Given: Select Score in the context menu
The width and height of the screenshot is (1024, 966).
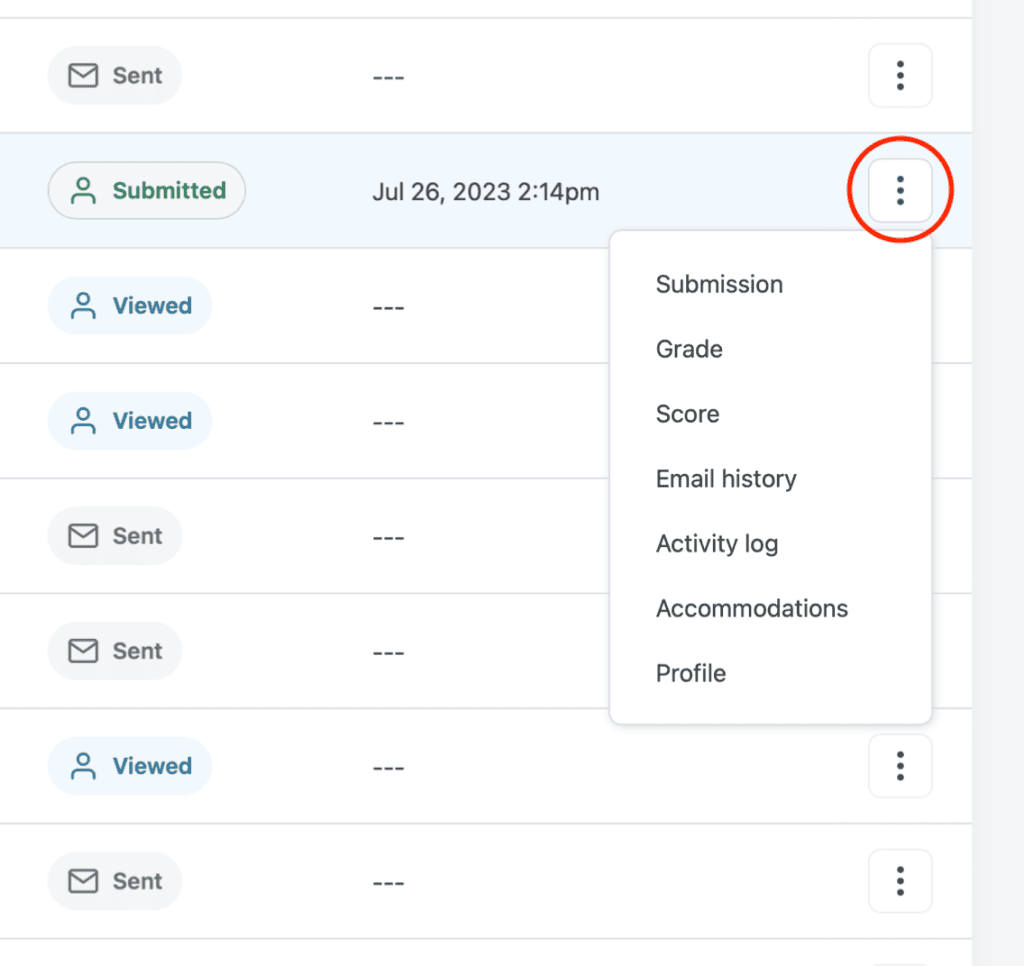Looking at the screenshot, I should pos(687,414).
